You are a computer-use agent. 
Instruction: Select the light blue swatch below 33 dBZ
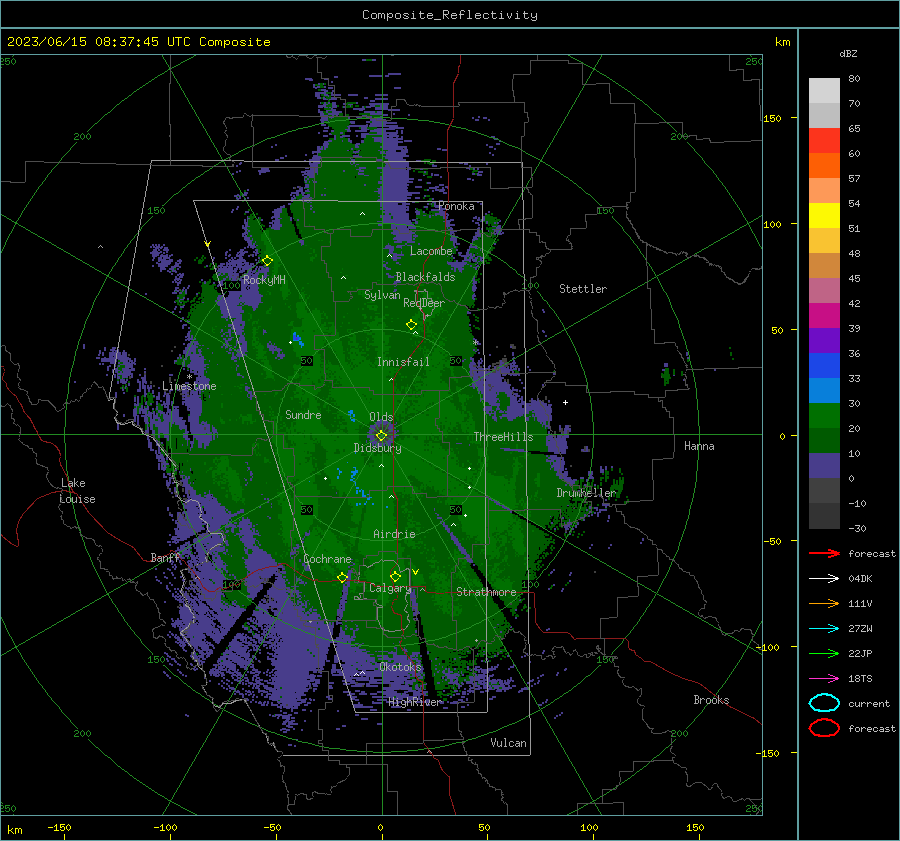click(x=824, y=391)
